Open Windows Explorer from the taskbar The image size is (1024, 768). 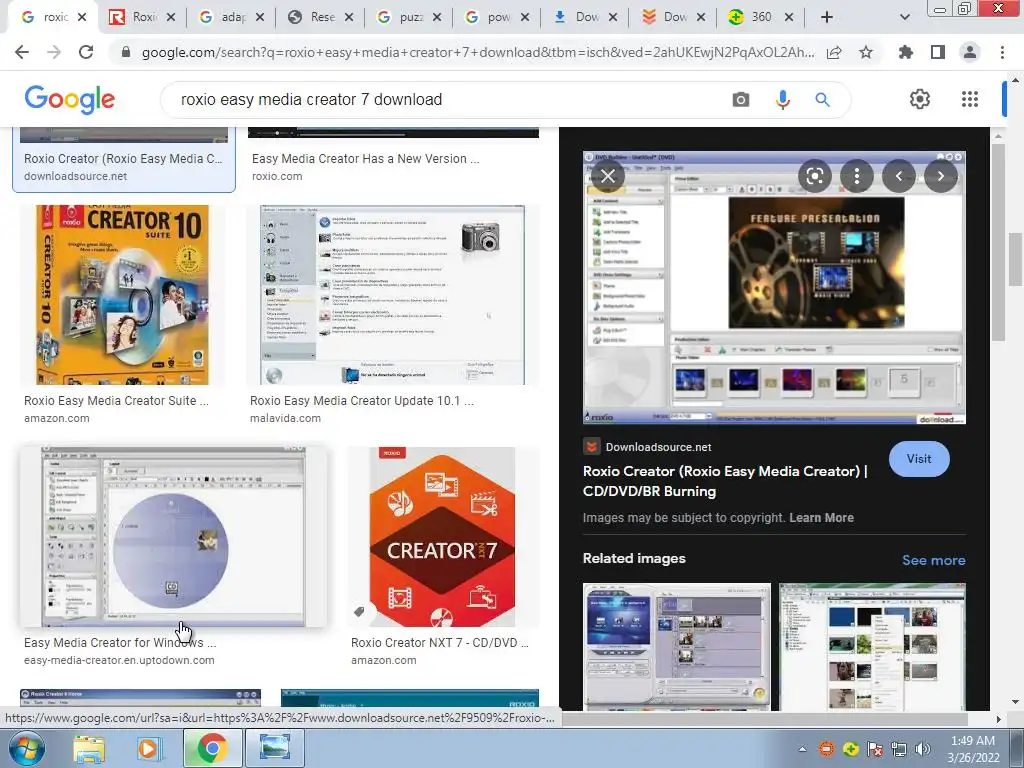(89, 748)
